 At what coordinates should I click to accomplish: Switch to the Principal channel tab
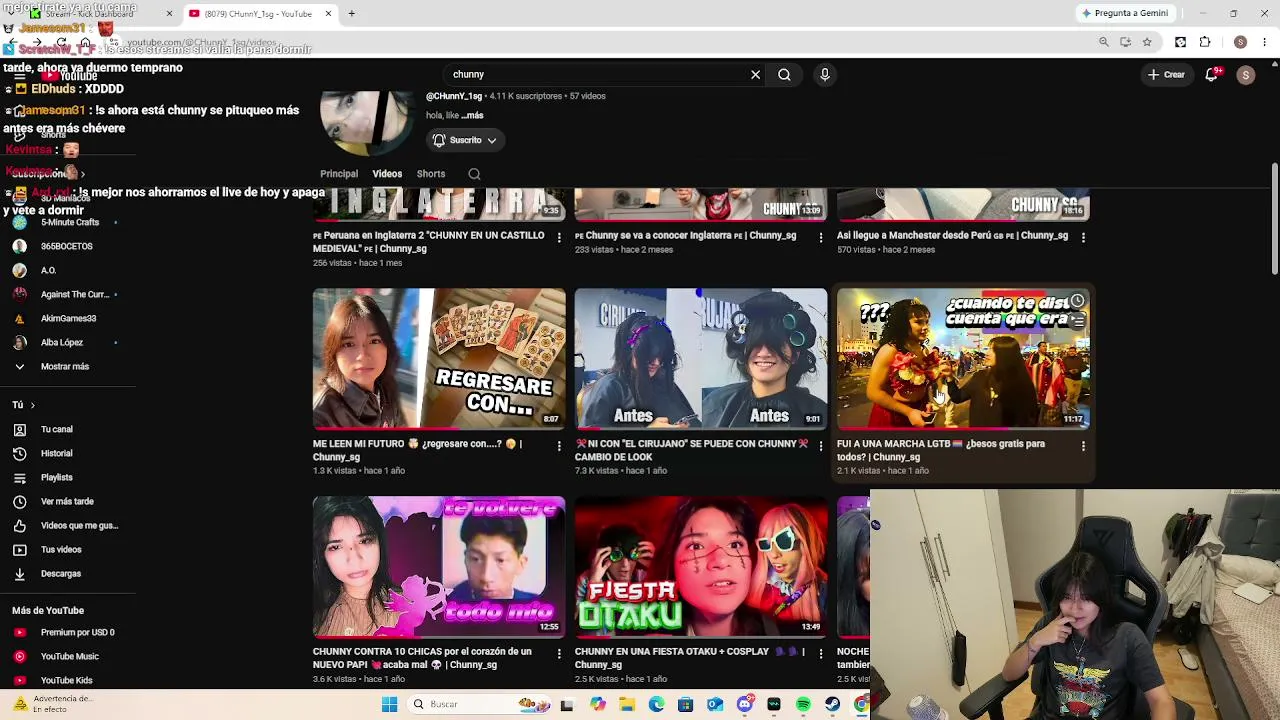(339, 174)
